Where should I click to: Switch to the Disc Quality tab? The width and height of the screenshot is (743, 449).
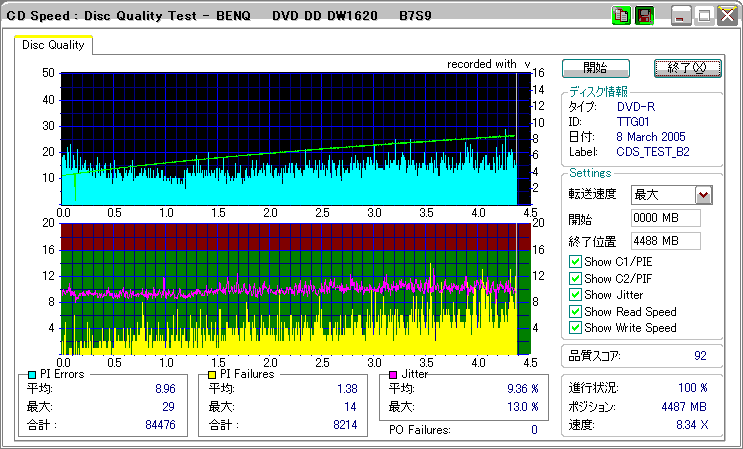tap(53, 44)
